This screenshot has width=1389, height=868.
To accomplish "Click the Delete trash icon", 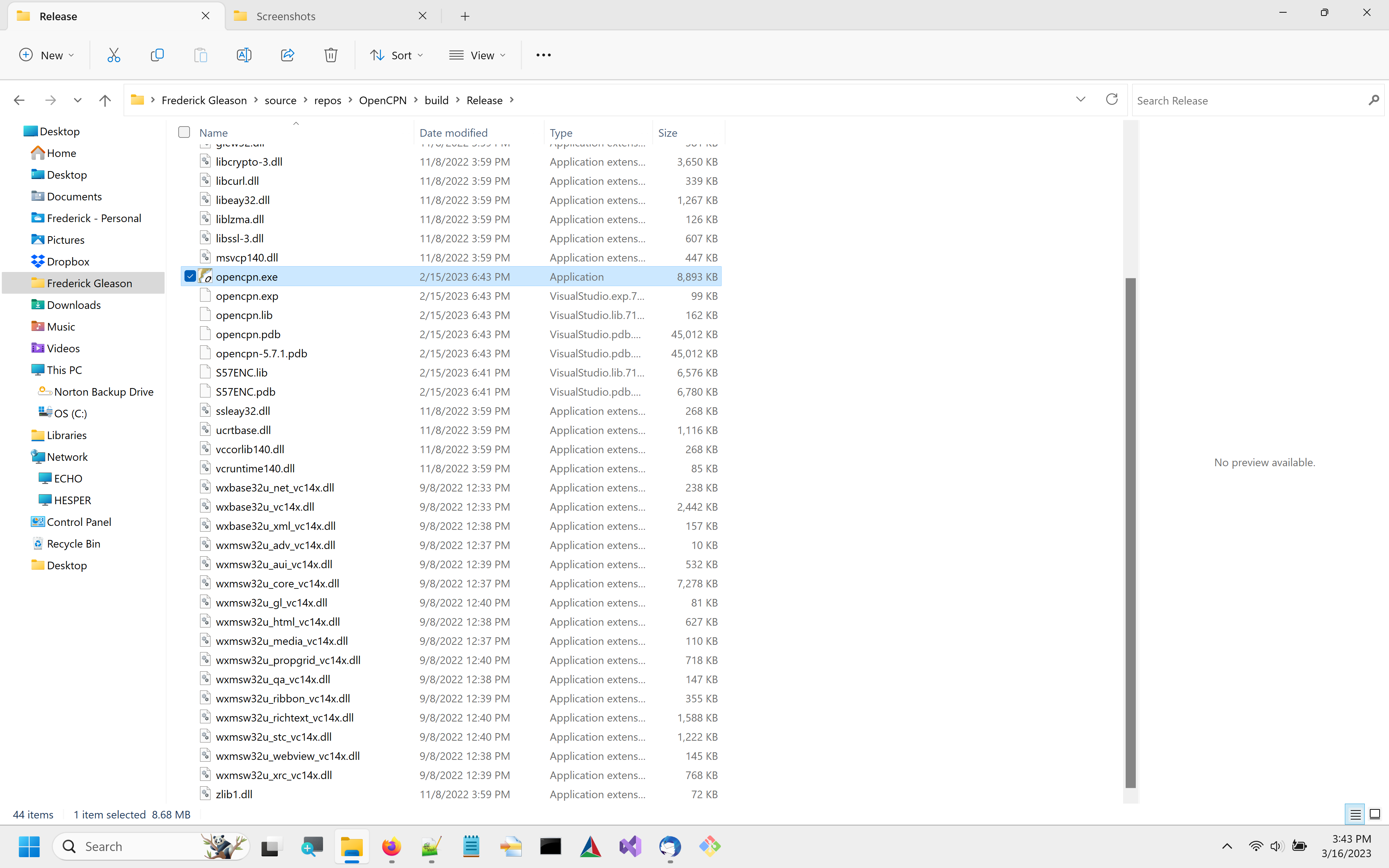I will point(331,55).
